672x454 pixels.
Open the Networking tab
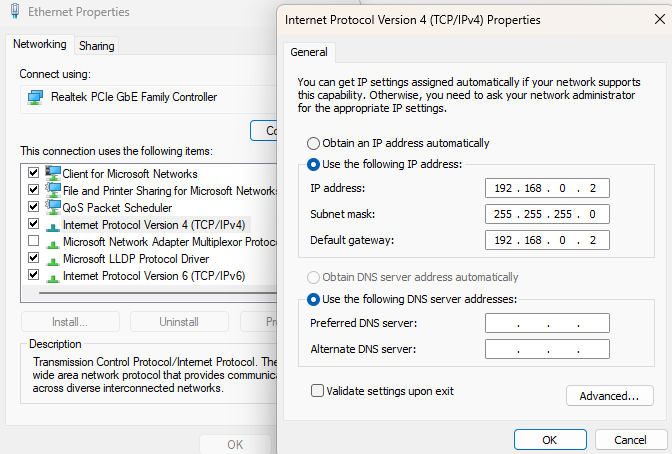[x=40, y=45]
